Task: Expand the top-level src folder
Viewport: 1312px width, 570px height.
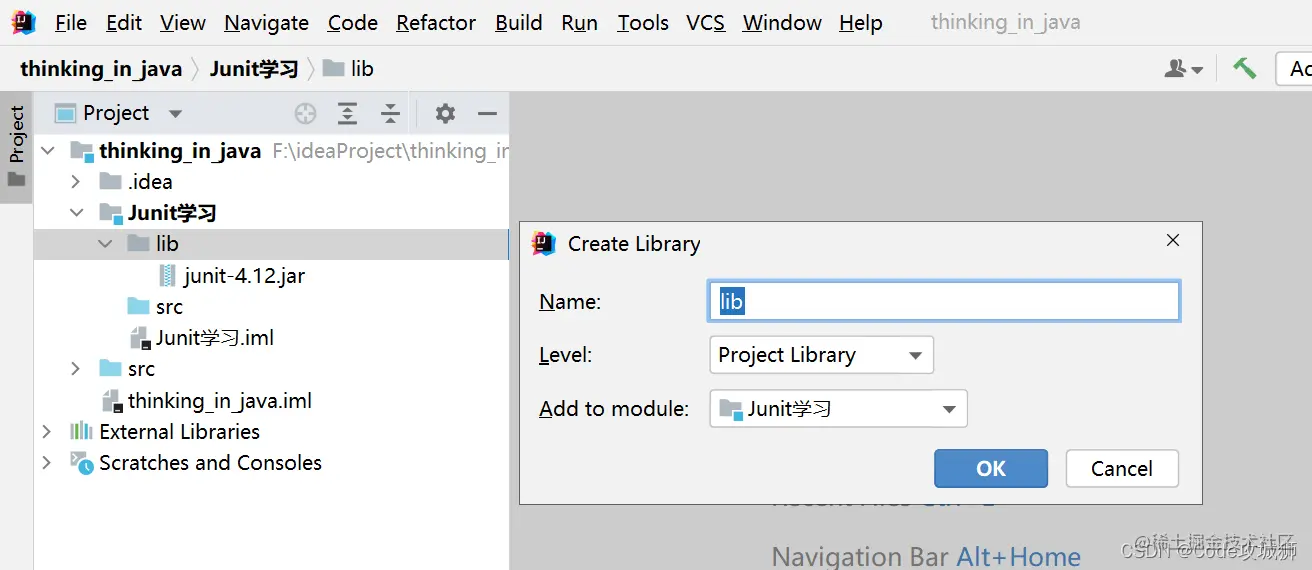Action: click(x=75, y=369)
